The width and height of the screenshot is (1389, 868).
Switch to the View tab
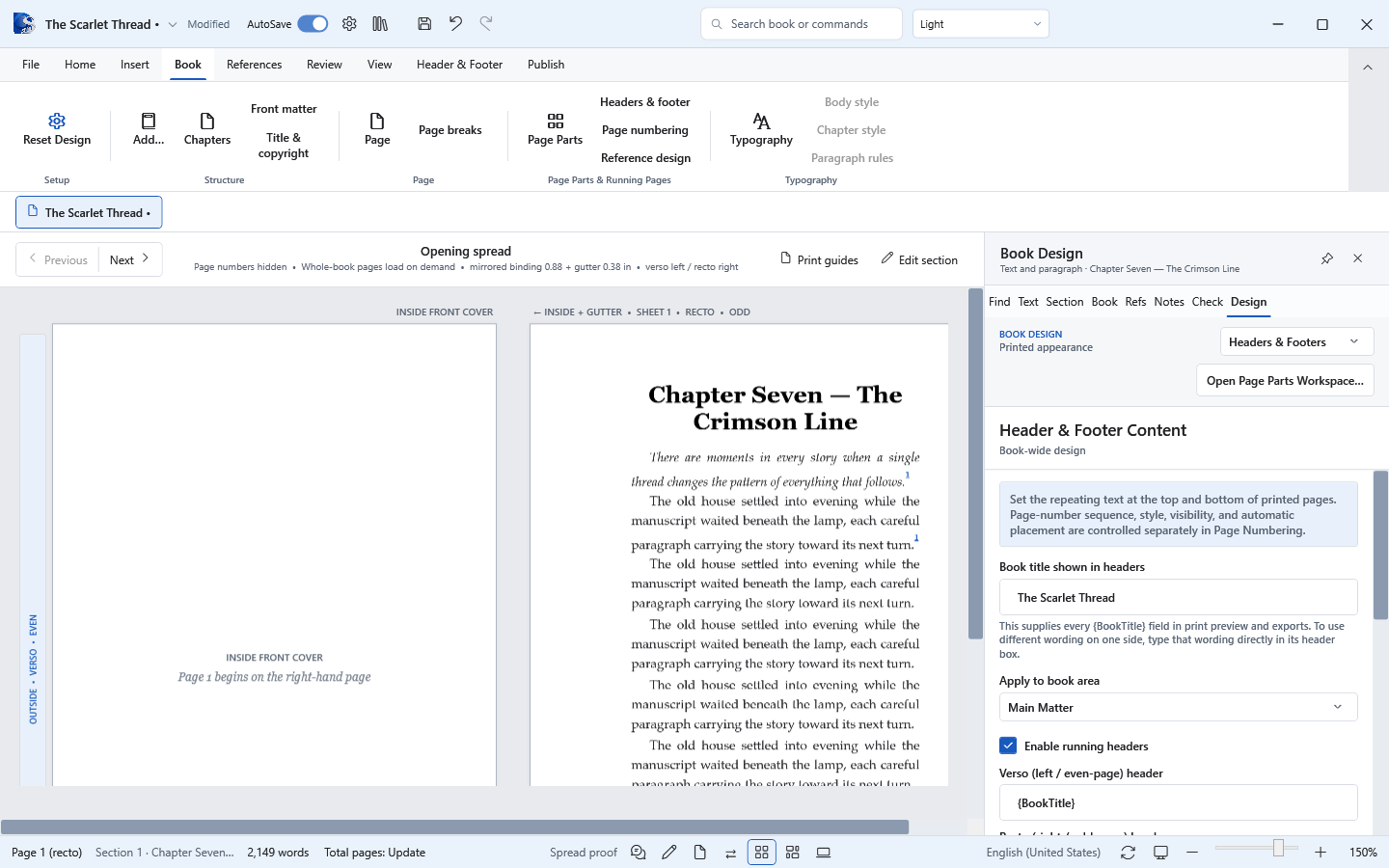click(x=380, y=65)
